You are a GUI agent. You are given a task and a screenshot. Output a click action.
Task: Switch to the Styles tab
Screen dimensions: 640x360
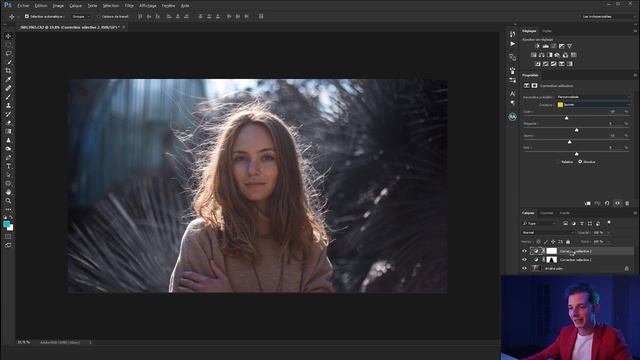click(547, 31)
